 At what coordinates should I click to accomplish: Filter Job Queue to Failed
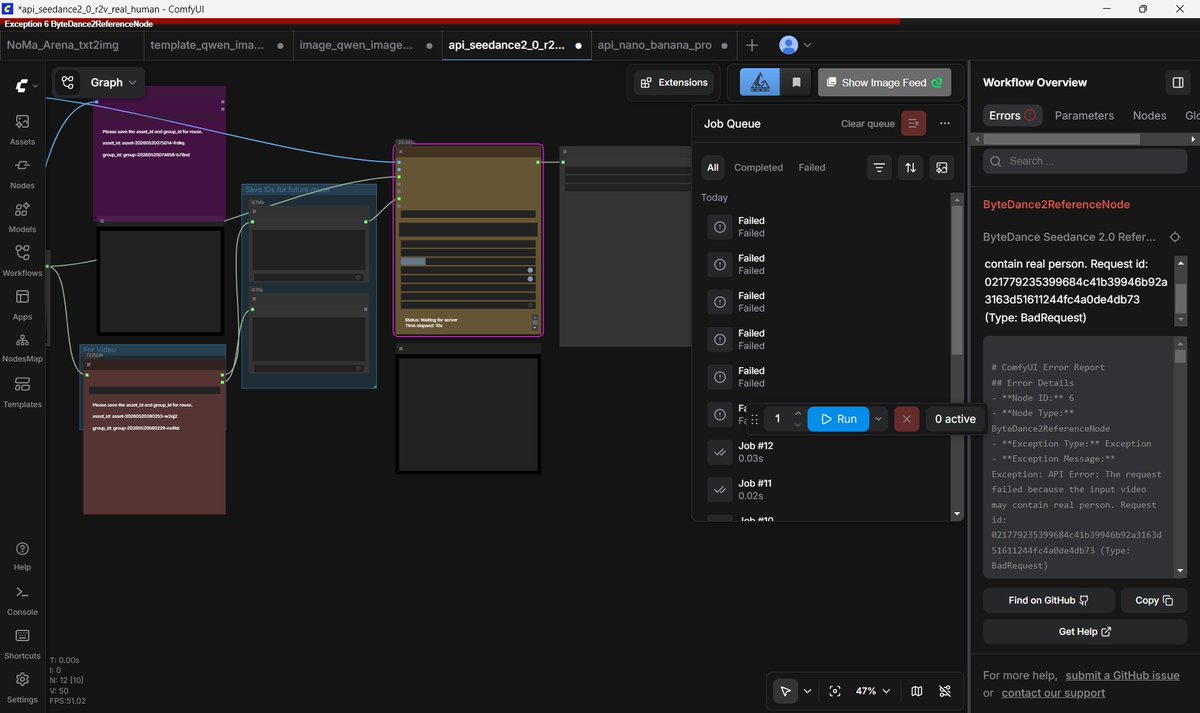click(x=812, y=168)
